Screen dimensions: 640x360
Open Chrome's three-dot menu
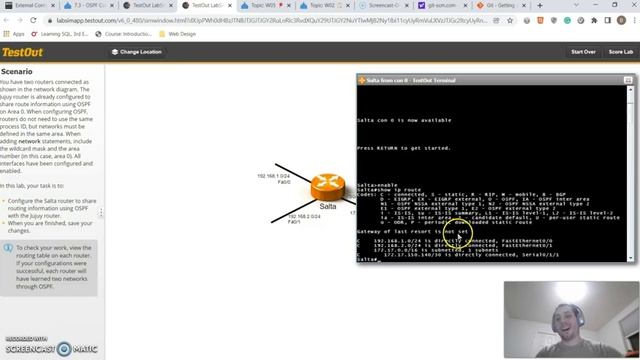tap(635, 20)
